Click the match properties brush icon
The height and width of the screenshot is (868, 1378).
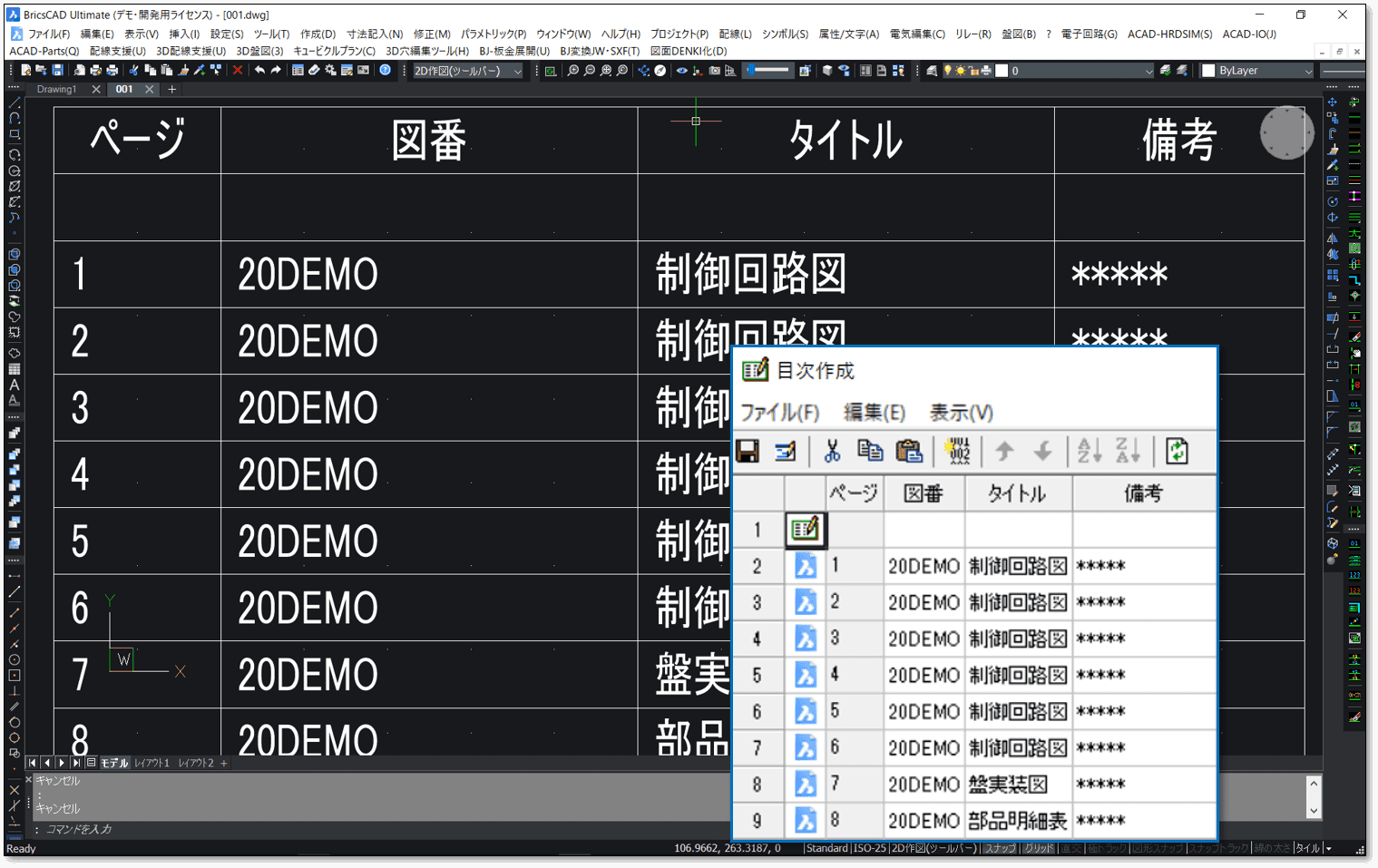(x=182, y=70)
